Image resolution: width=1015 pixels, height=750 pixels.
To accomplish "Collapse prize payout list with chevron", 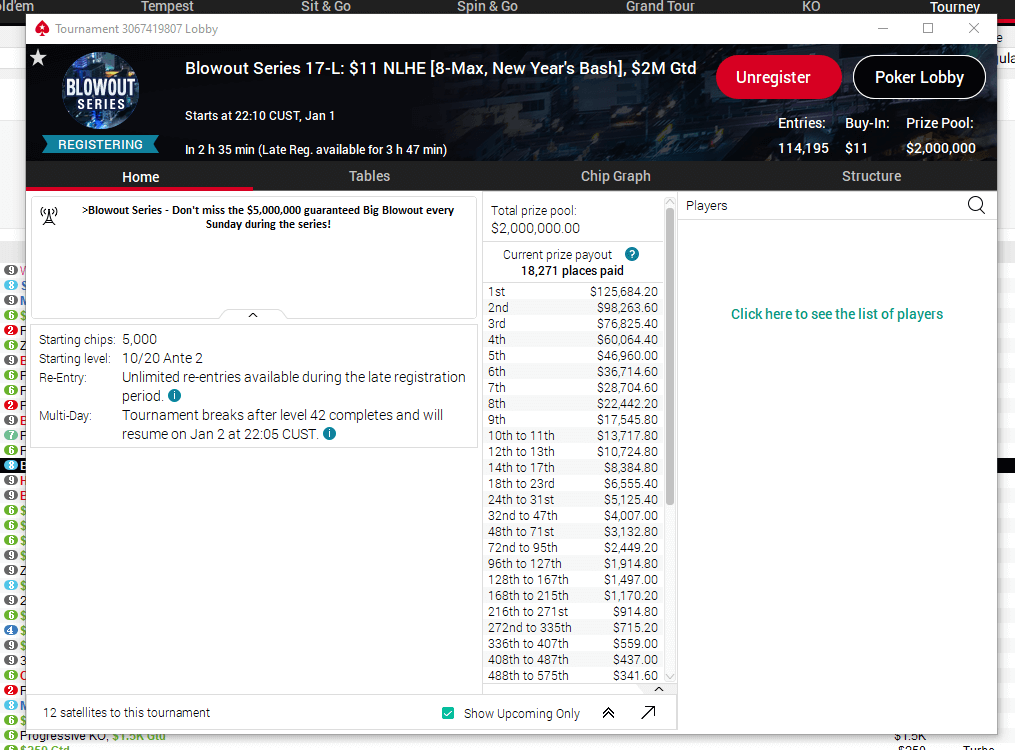I will (x=659, y=689).
